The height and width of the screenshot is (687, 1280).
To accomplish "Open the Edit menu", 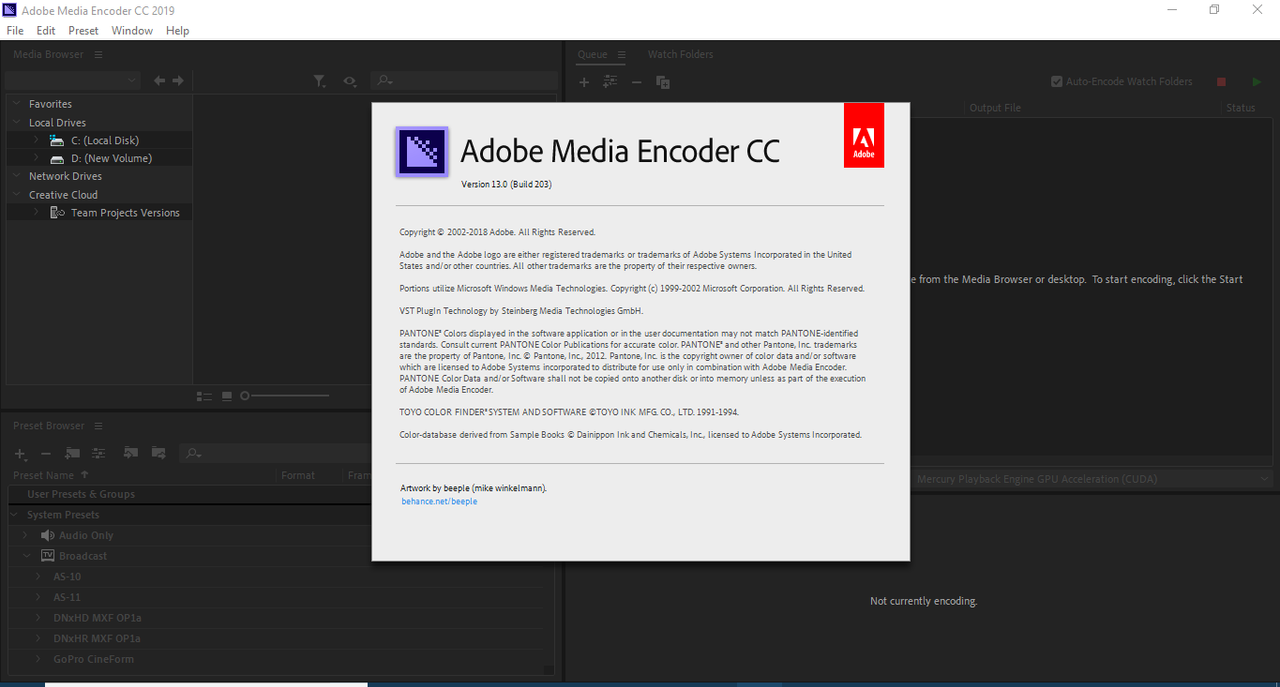I will click(46, 31).
